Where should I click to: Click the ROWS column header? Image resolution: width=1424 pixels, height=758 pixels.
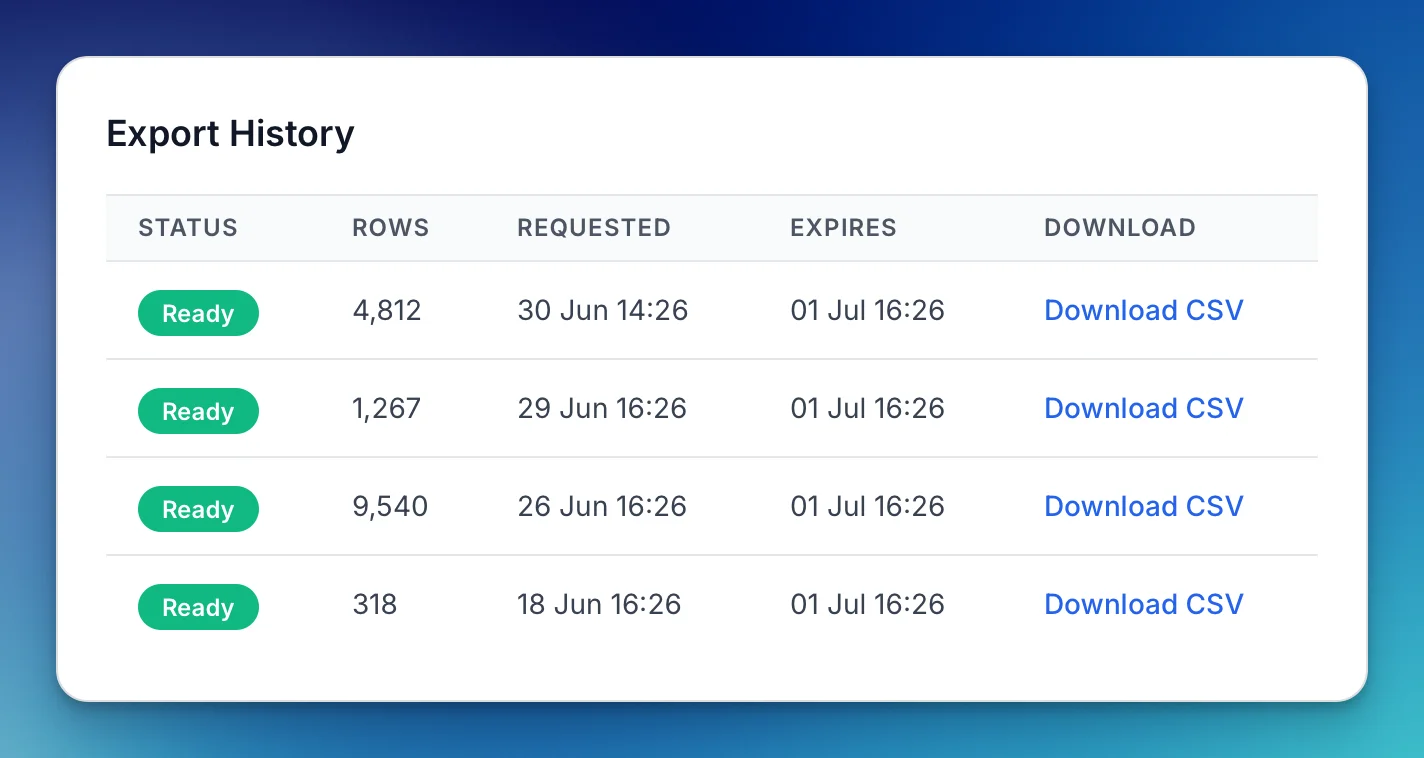(x=391, y=228)
